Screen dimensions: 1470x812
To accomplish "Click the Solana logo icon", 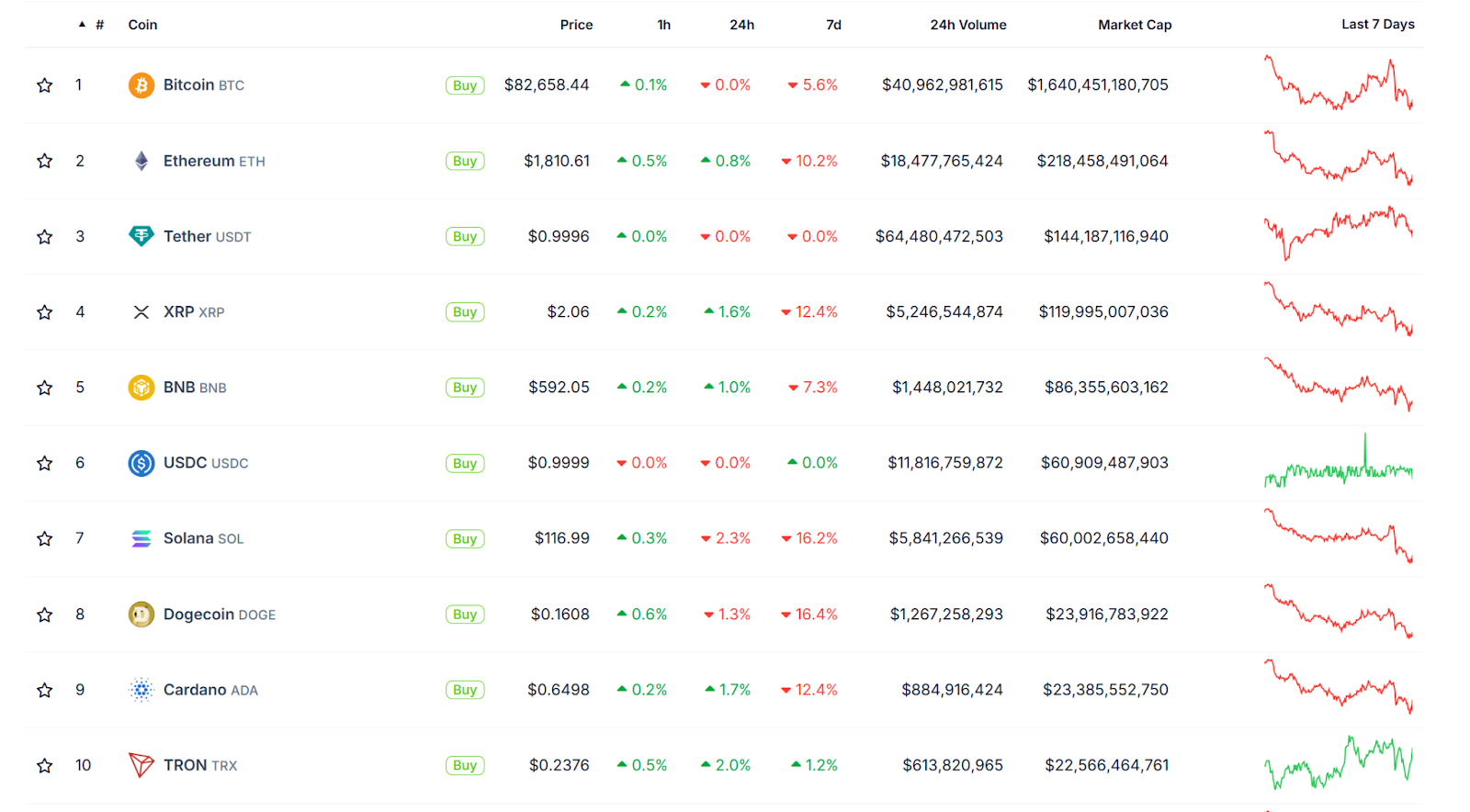I will pos(141,538).
